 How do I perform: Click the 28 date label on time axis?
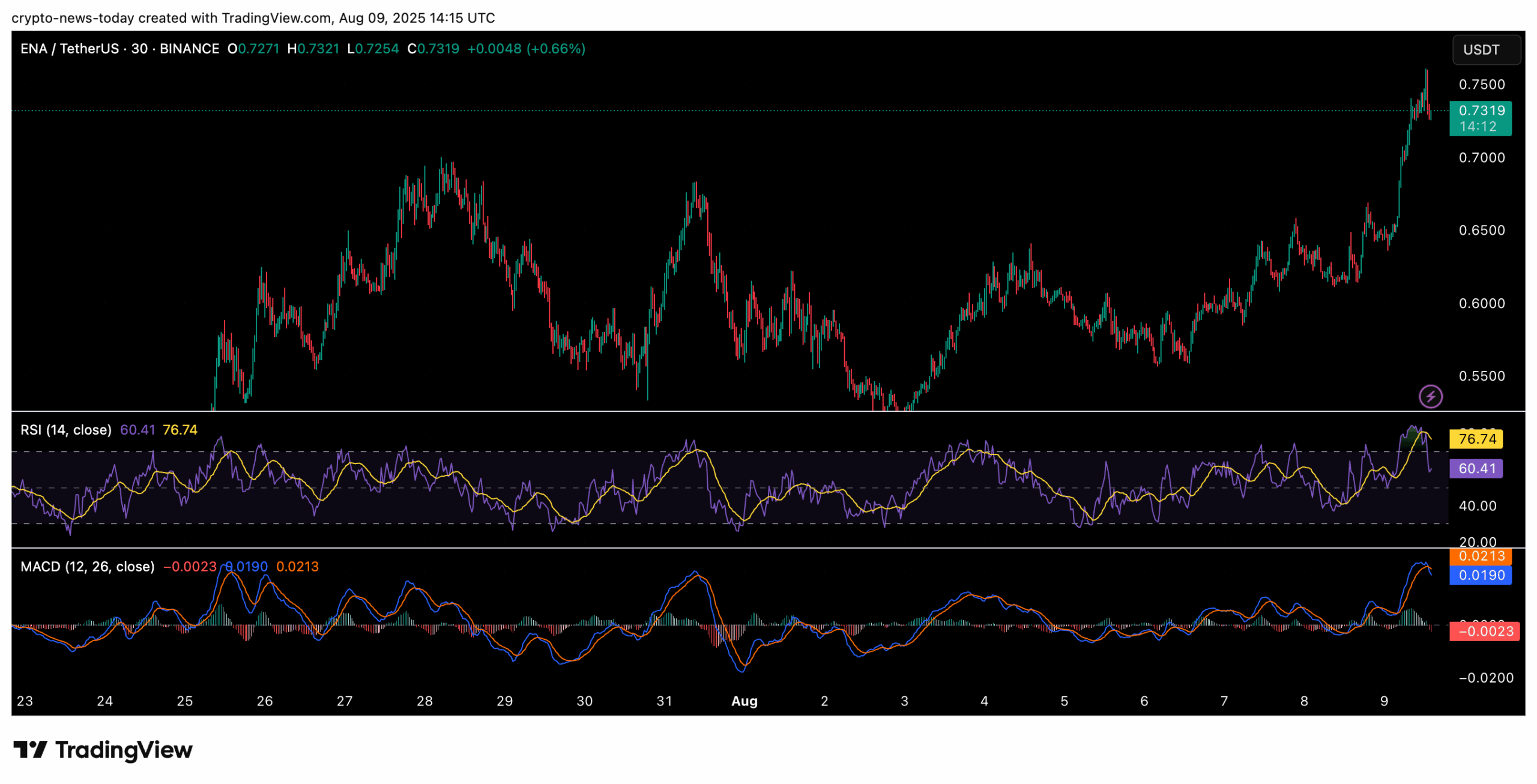pos(424,701)
